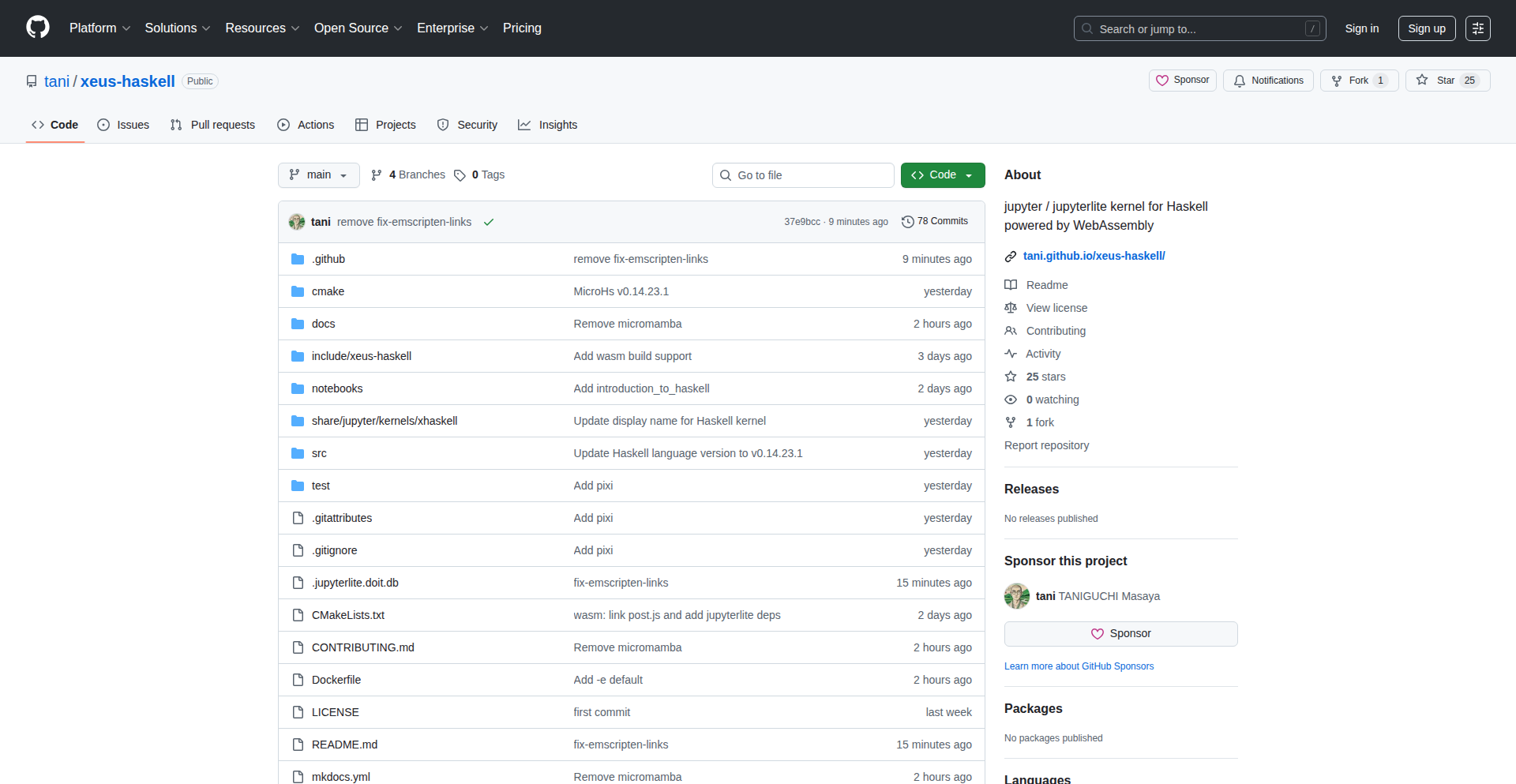
Task: Click the Sponsor heart button in header
Action: [x=1182, y=81]
